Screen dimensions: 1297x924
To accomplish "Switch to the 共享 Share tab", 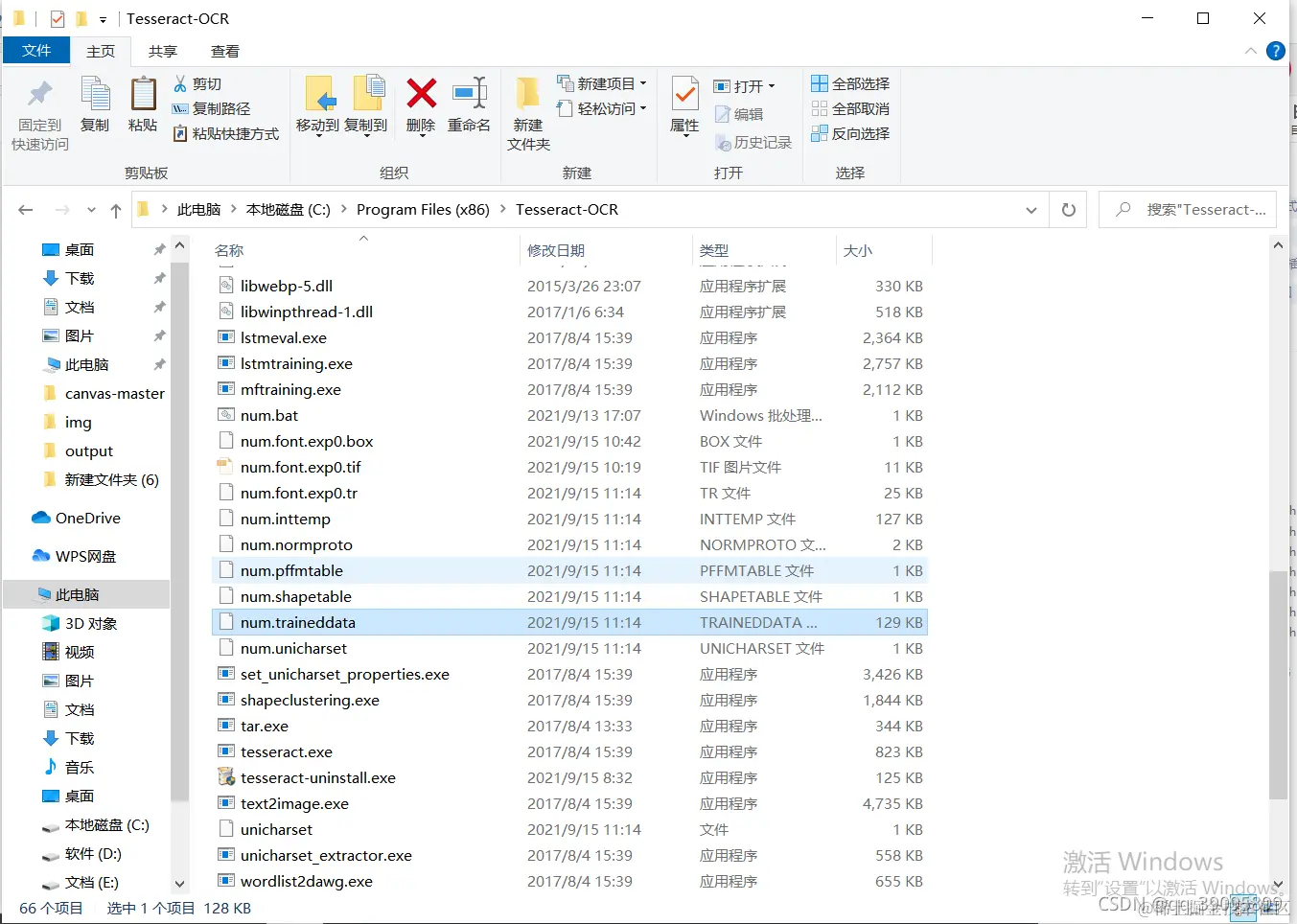I will click(x=163, y=52).
